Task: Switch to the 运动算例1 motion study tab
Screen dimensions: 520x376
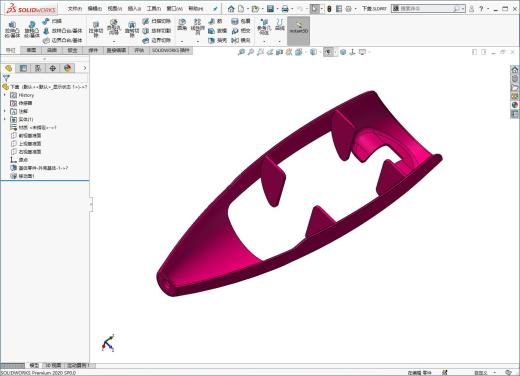Action: [79, 365]
